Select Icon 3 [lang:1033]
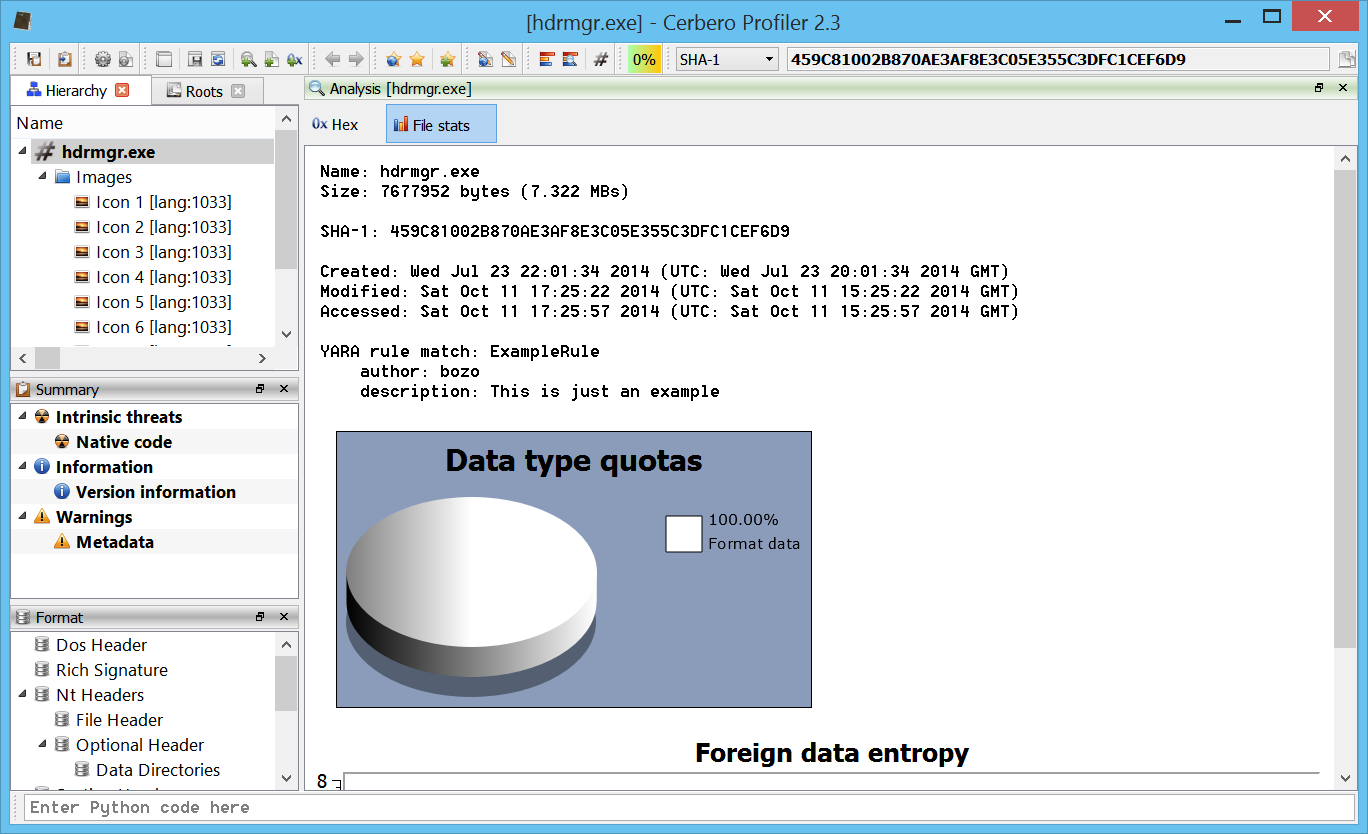1368x834 pixels. click(164, 252)
